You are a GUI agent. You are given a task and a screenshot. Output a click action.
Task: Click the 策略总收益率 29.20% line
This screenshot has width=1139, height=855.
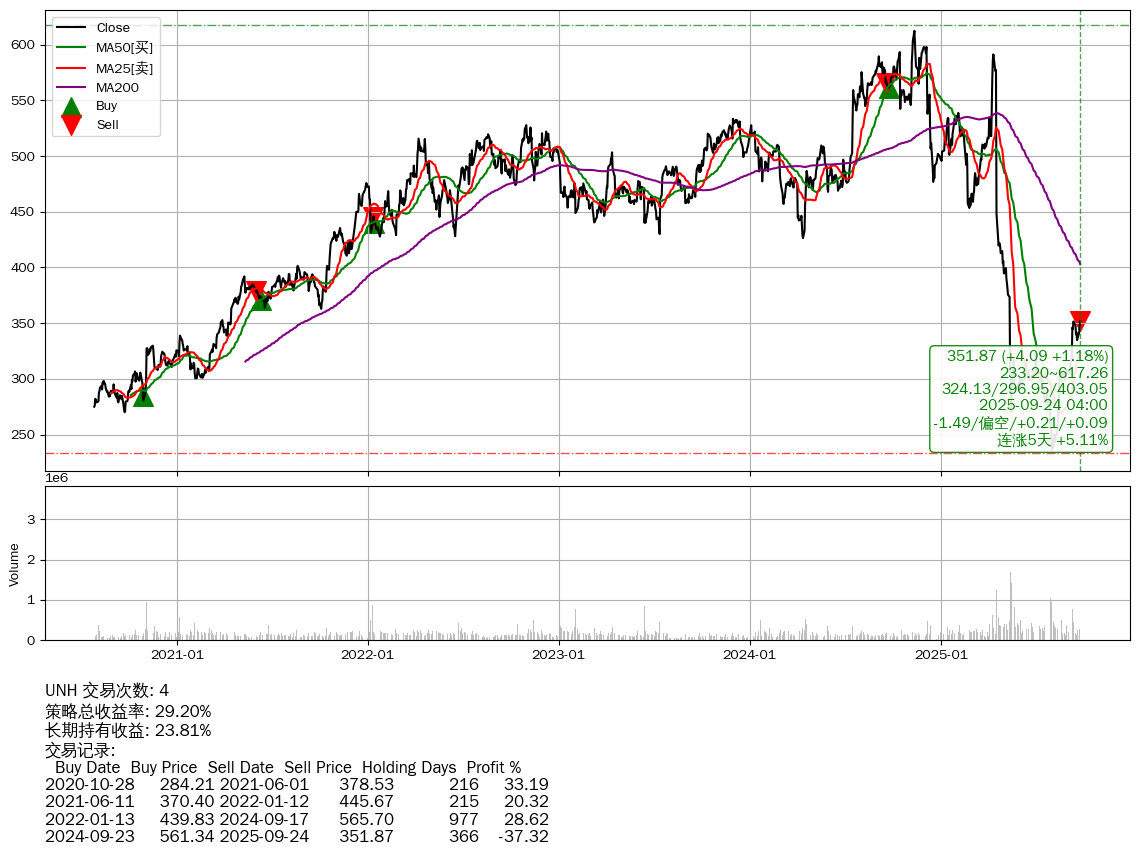(x=128, y=711)
